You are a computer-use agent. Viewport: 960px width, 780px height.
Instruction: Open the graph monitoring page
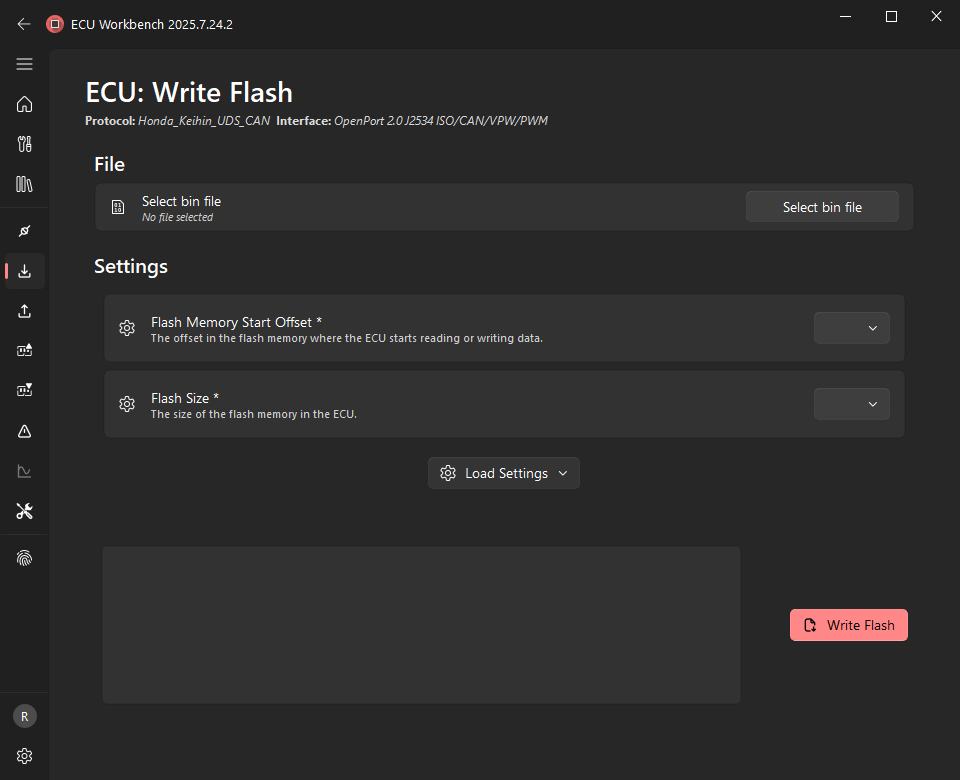click(x=24, y=471)
